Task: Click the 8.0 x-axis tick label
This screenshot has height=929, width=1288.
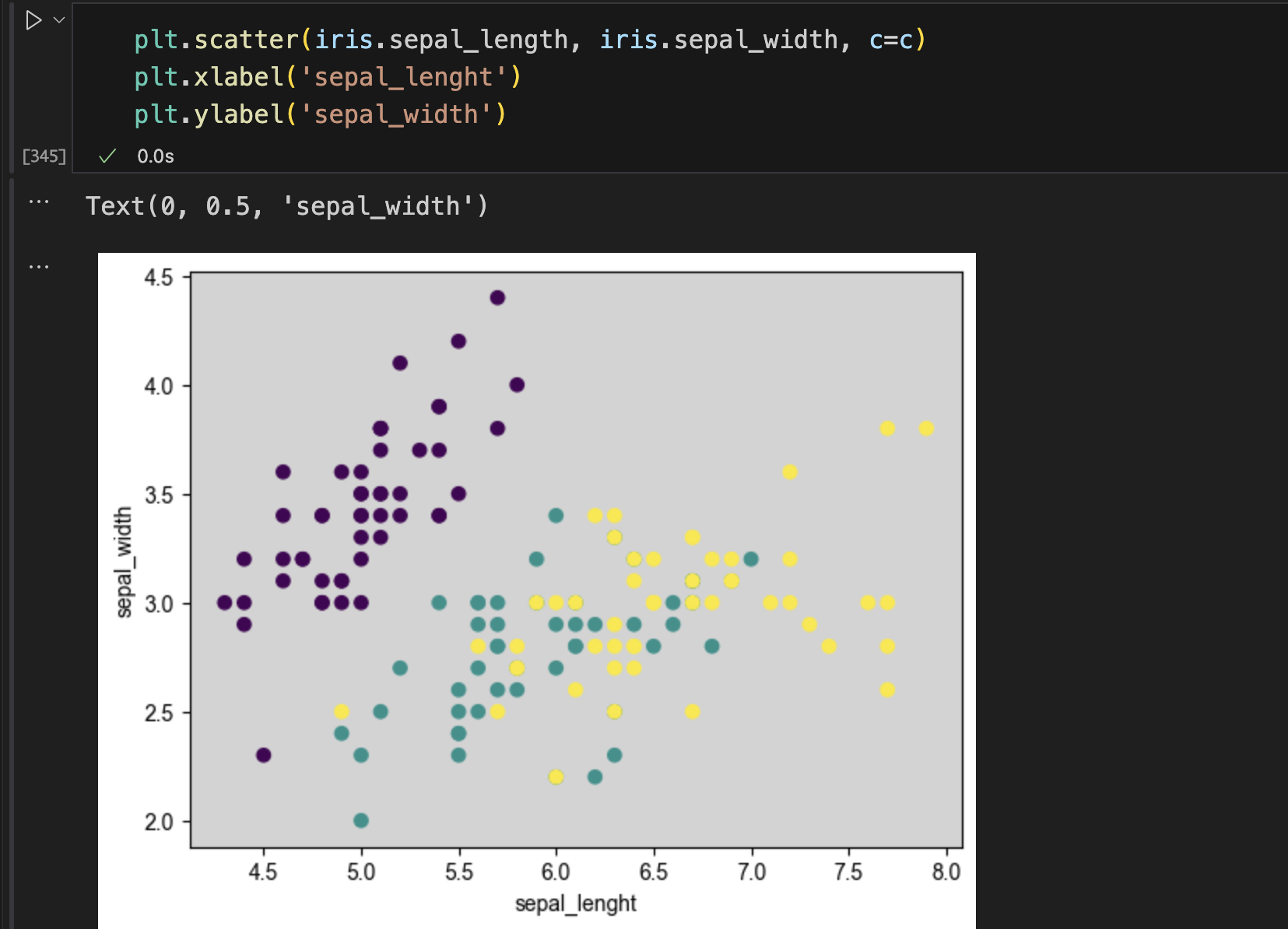Action: click(946, 871)
